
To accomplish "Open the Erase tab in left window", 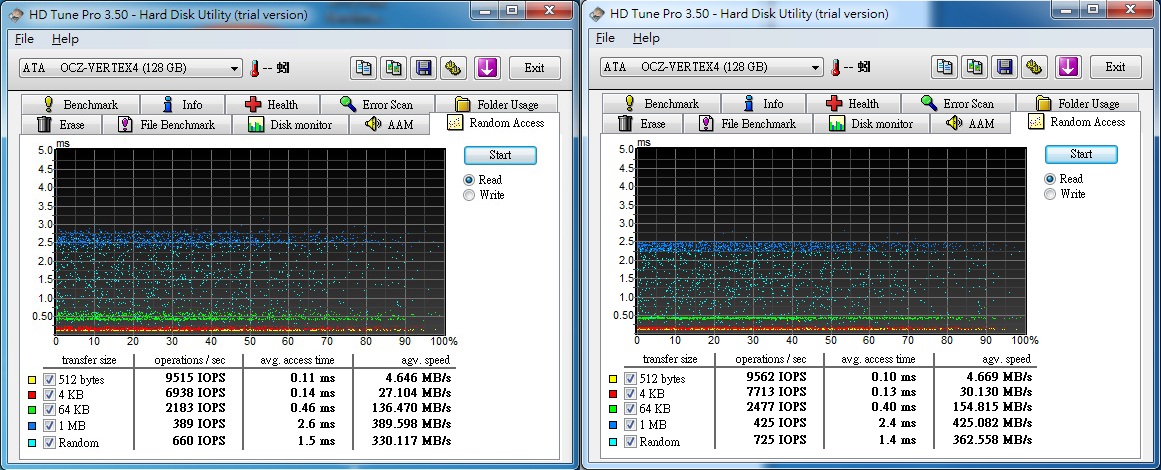I will point(61,124).
